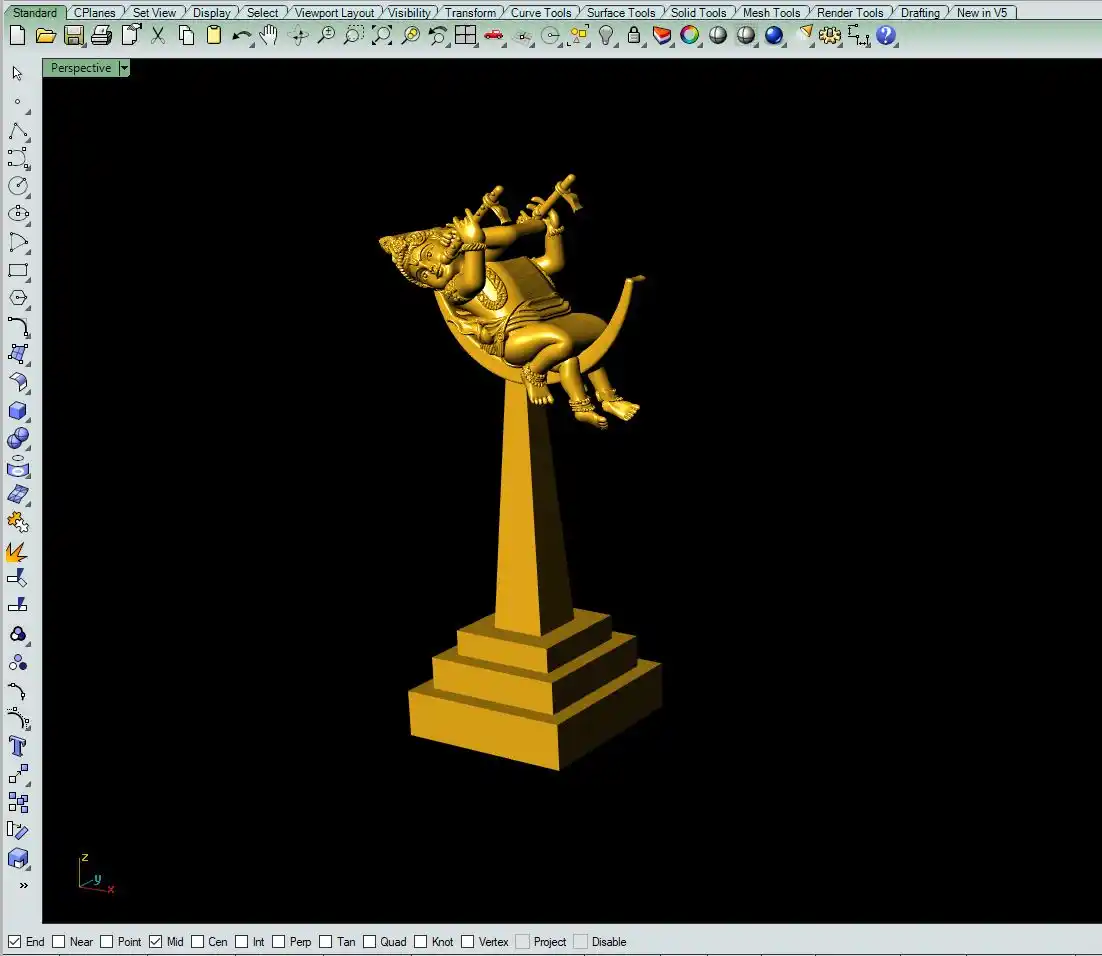Viewport: 1102px width, 956px height.
Task: Open the lock objects padlock icon
Action: point(634,36)
